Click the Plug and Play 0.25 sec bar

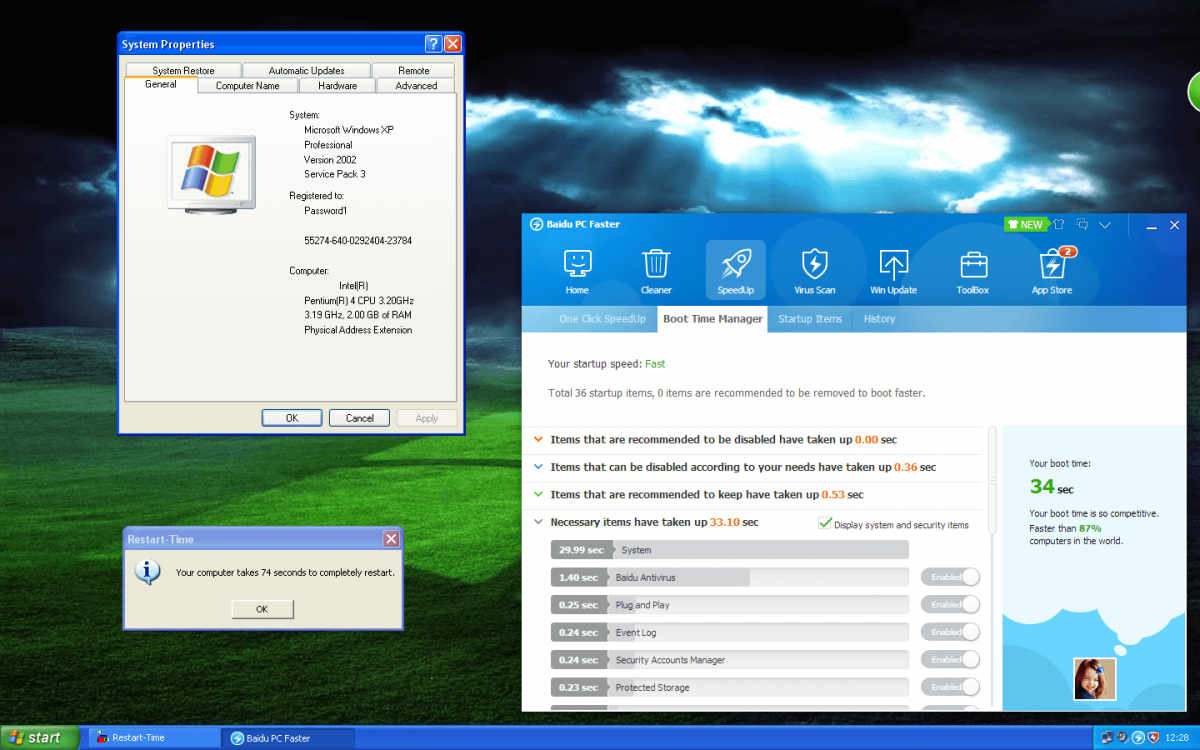coord(729,605)
